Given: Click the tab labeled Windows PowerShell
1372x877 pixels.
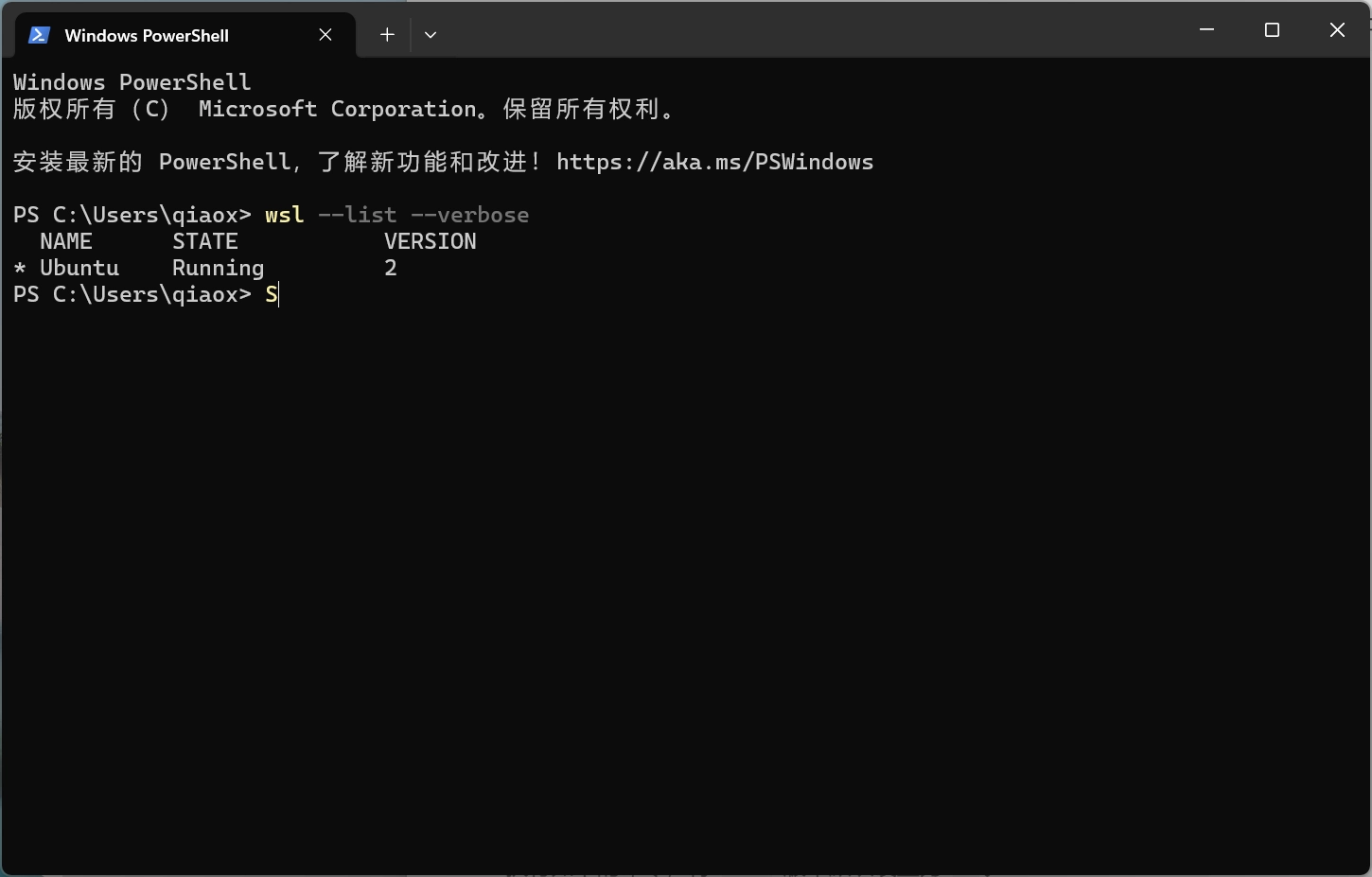Looking at the screenshot, I should [147, 35].
